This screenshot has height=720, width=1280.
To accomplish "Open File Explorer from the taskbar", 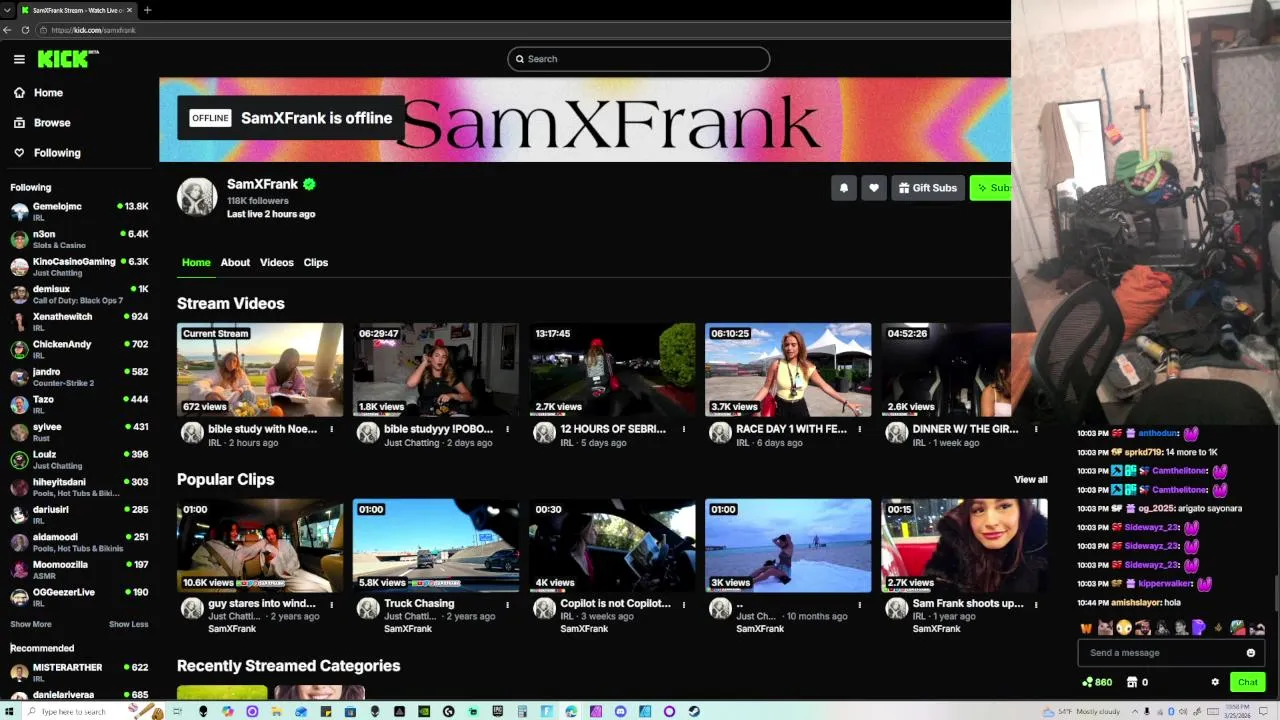I will 276,711.
